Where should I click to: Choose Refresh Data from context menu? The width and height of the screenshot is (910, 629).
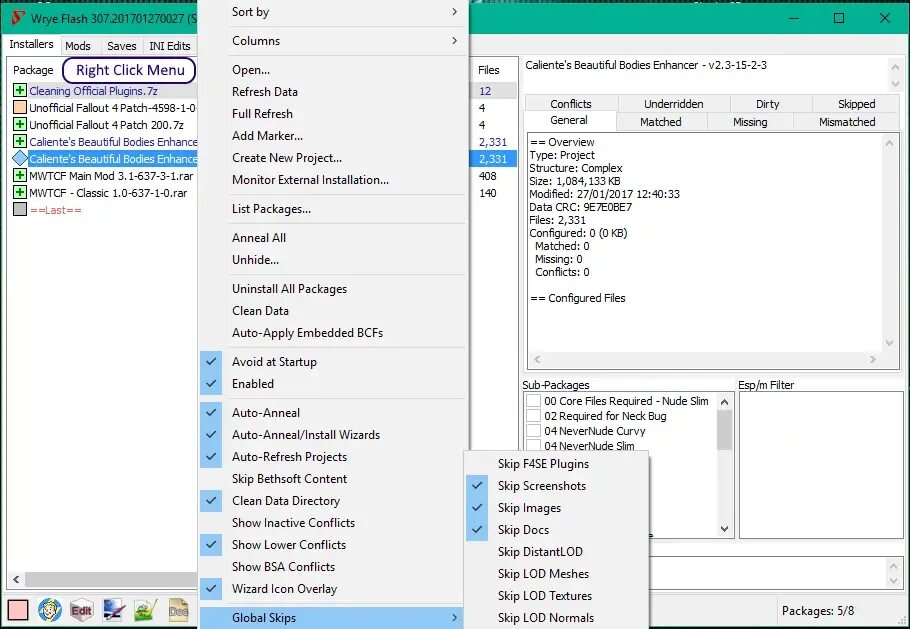[x=333, y=92]
